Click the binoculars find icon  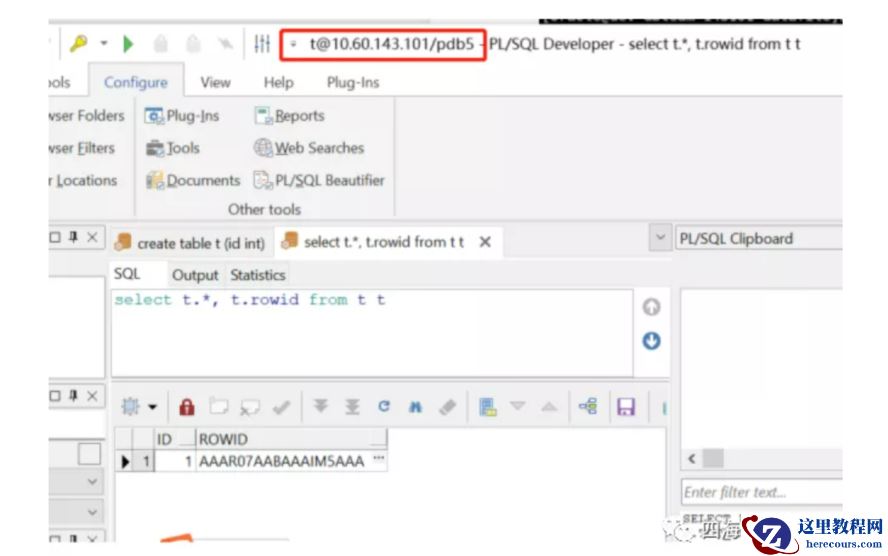coord(416,407)
